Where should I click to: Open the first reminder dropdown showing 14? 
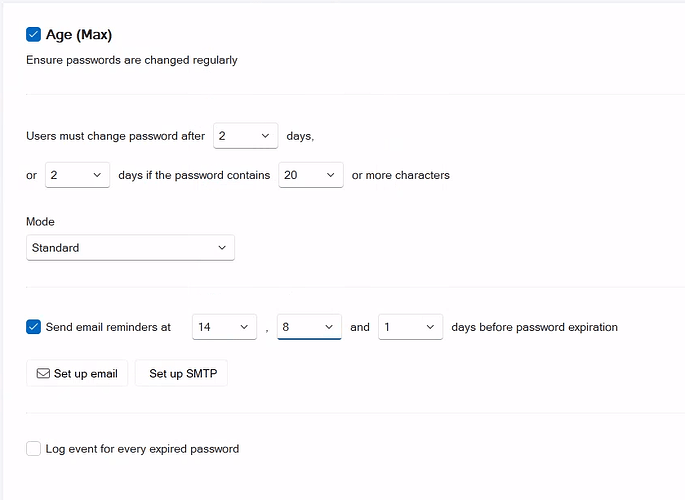click(225, 327)
